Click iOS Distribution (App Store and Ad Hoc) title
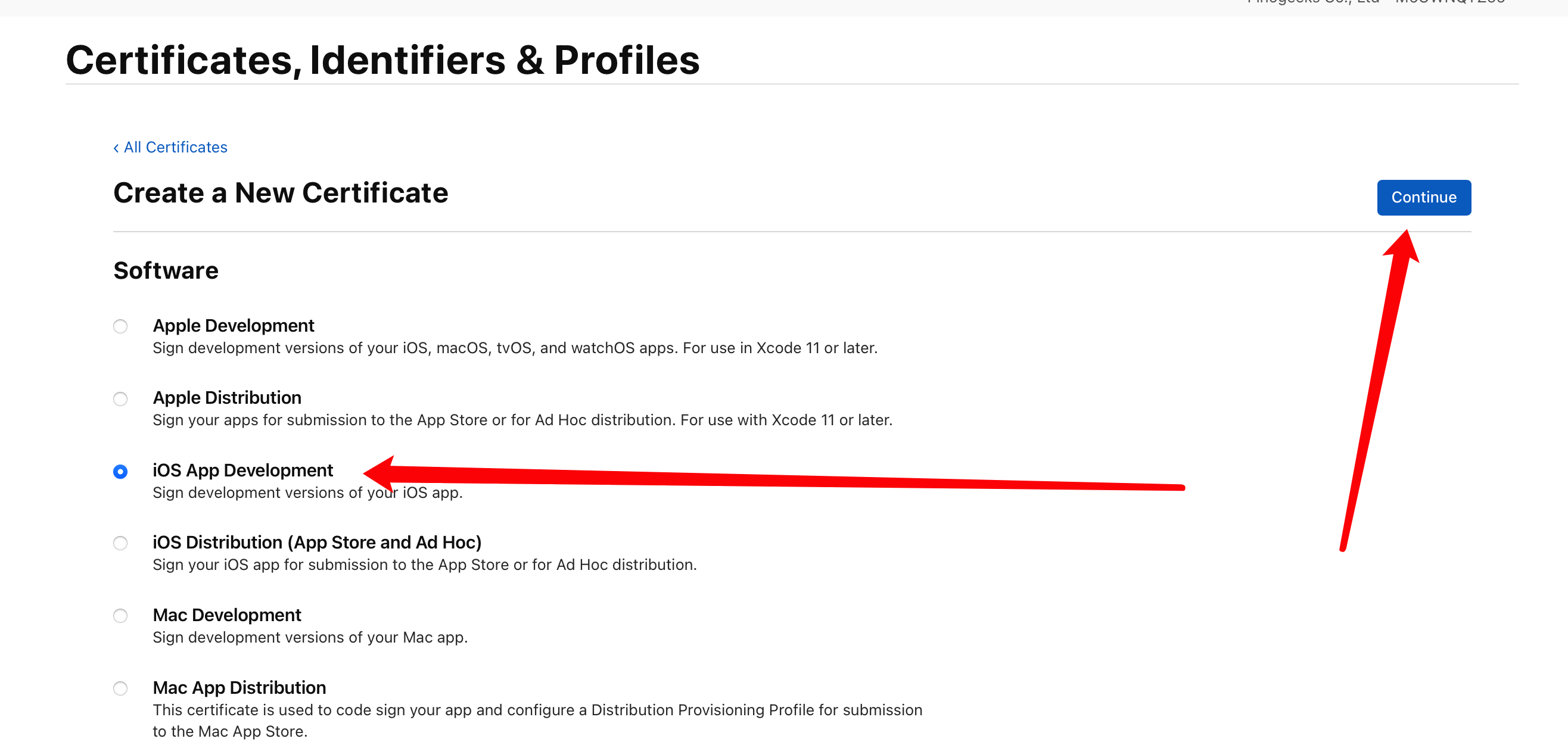Viewport: 1568px width, 748px height. coord(316,543)
